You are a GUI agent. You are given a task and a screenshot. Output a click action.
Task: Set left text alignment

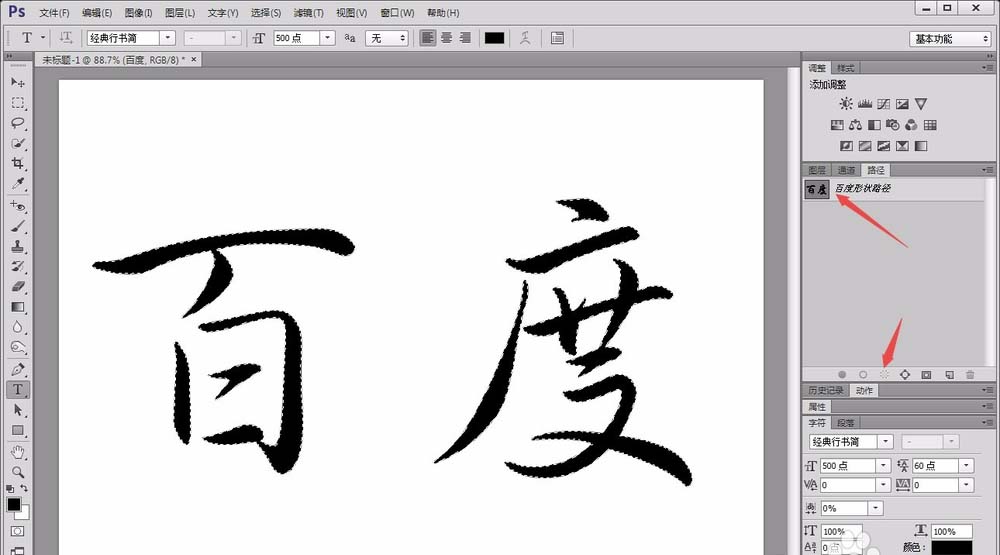(427, 38)
